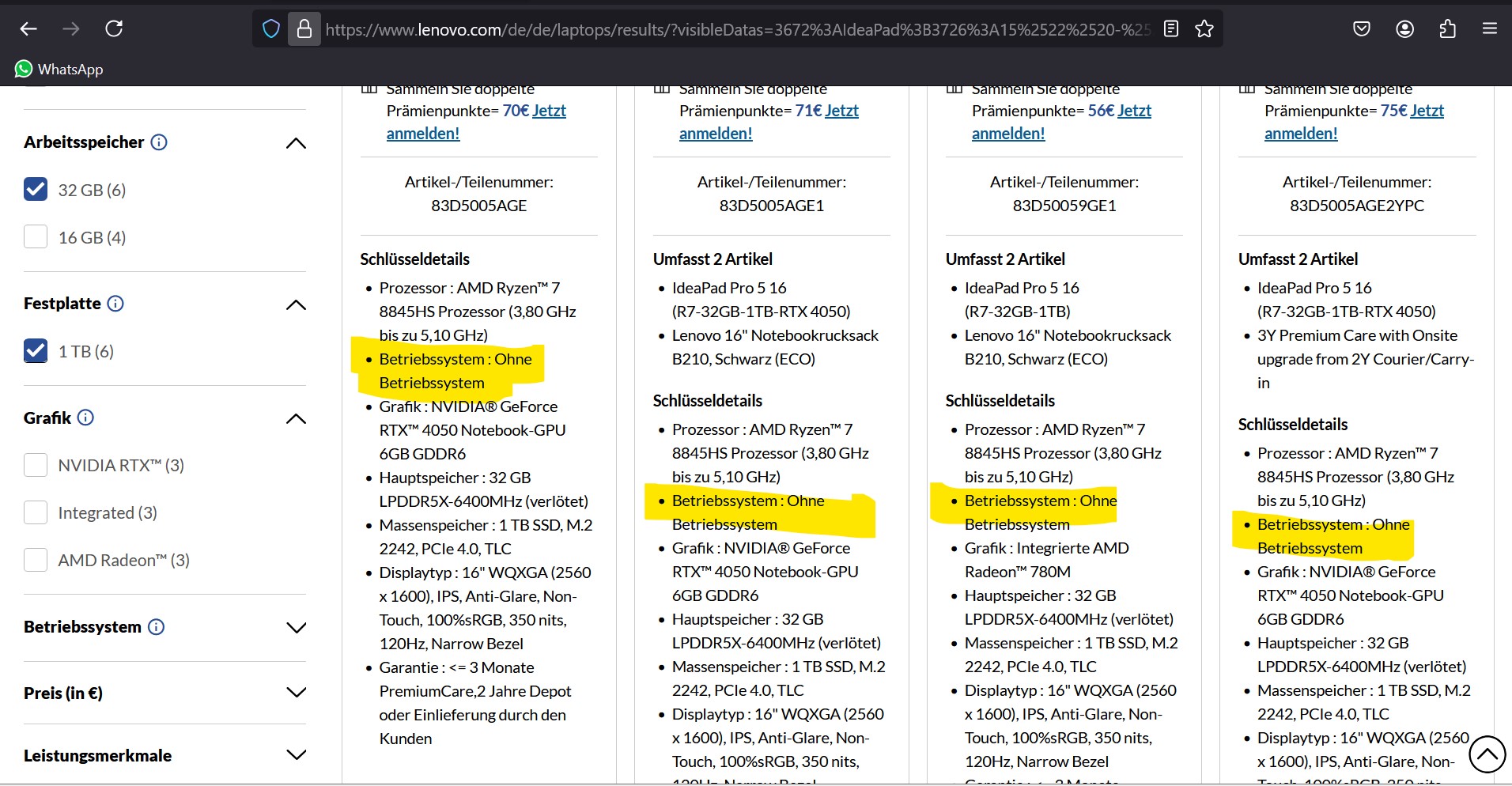The height and width of the screenshot is (786, 1512).
Task: Select part number 83D5005AGE1
Action: 772,206
